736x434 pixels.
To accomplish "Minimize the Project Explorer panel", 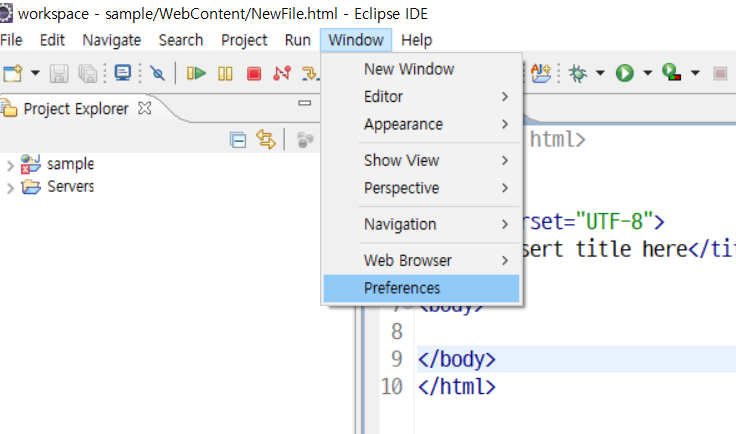I will [305, 103].
